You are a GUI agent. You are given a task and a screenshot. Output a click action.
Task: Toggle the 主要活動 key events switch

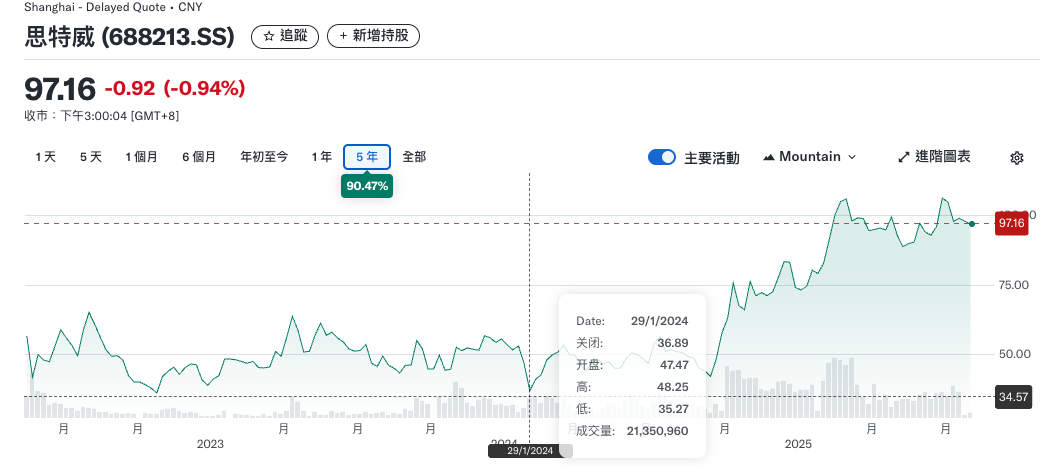[662, 157]
